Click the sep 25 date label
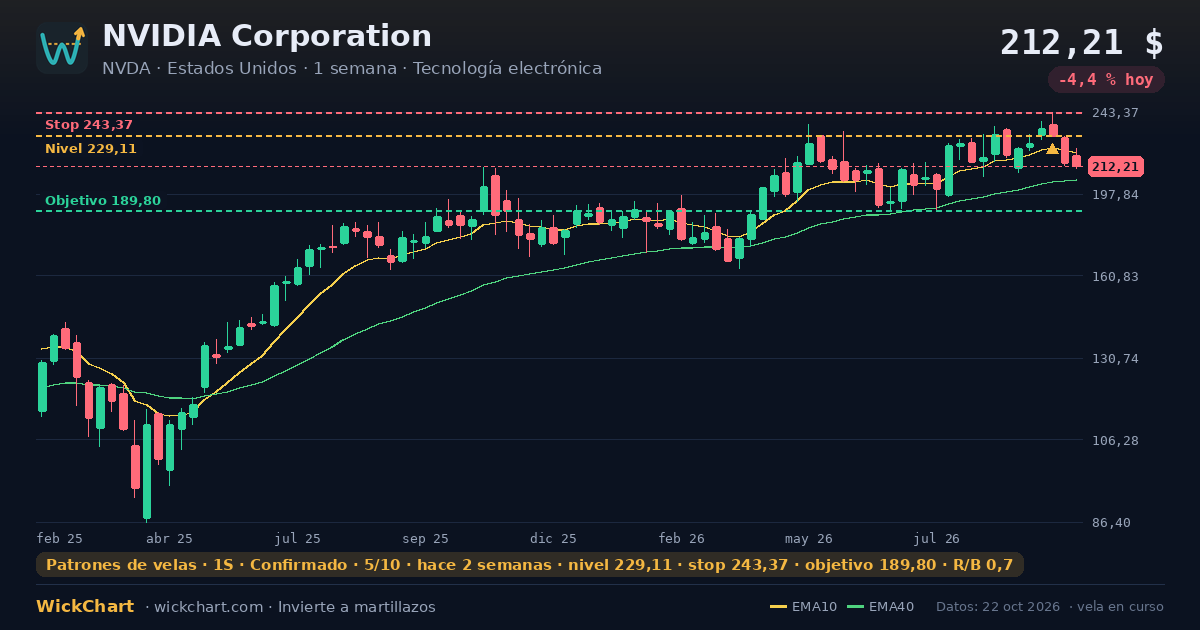 [425, 538]
